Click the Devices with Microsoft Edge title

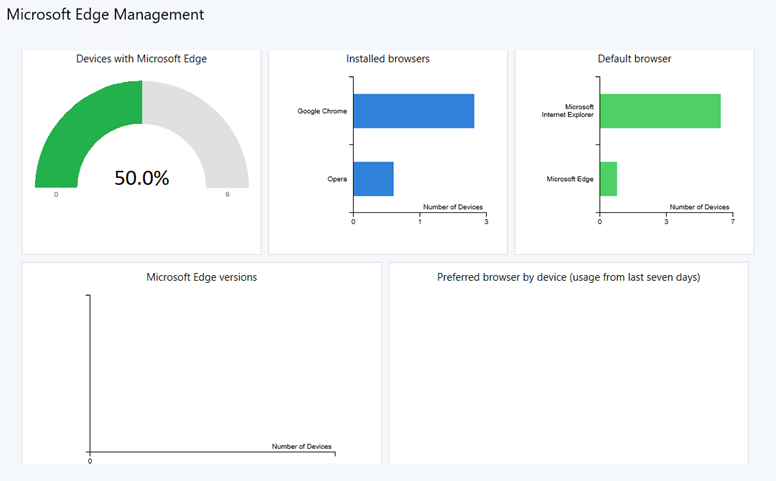[142, 59]
